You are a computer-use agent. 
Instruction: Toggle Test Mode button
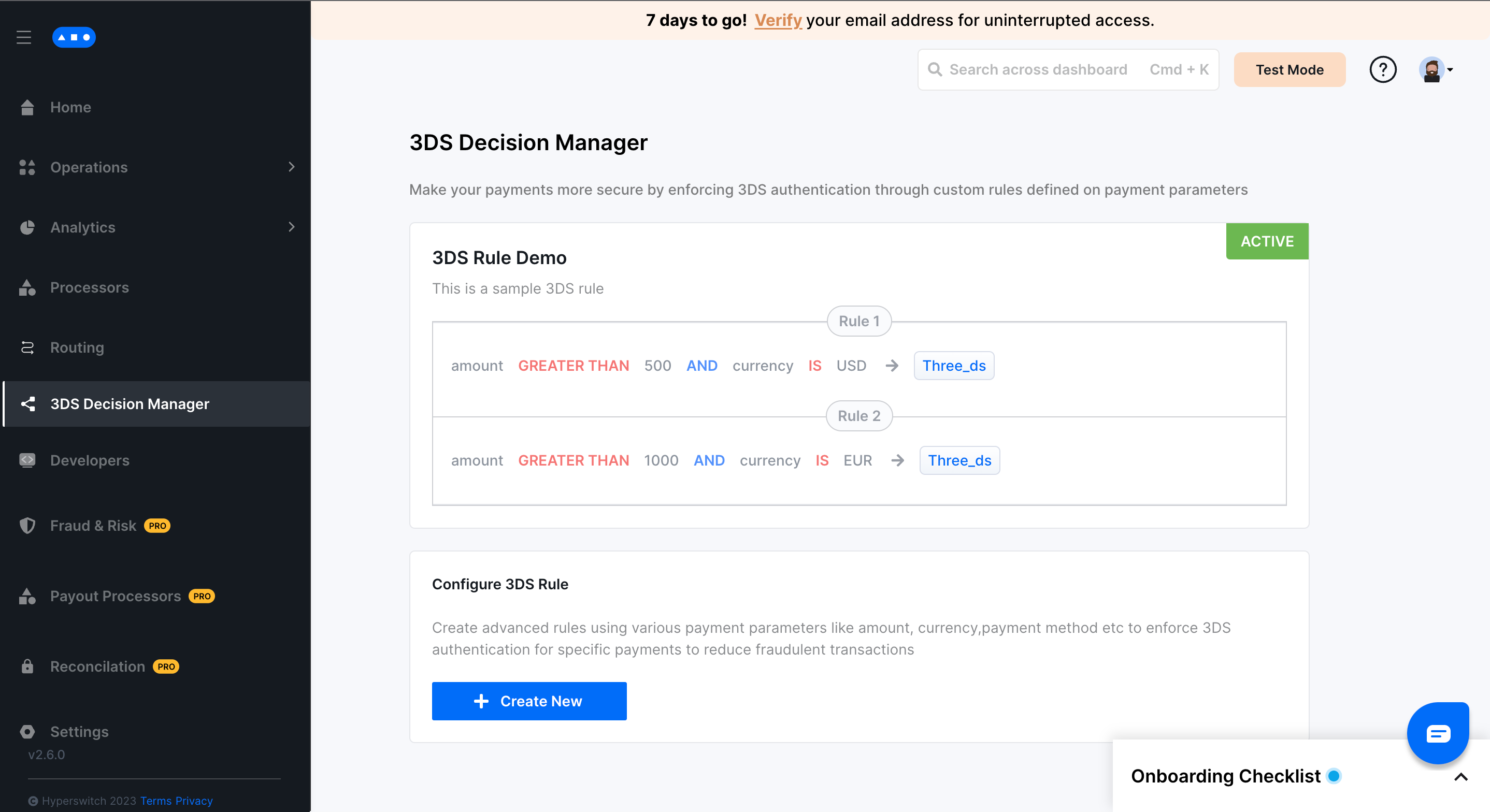1288,70
